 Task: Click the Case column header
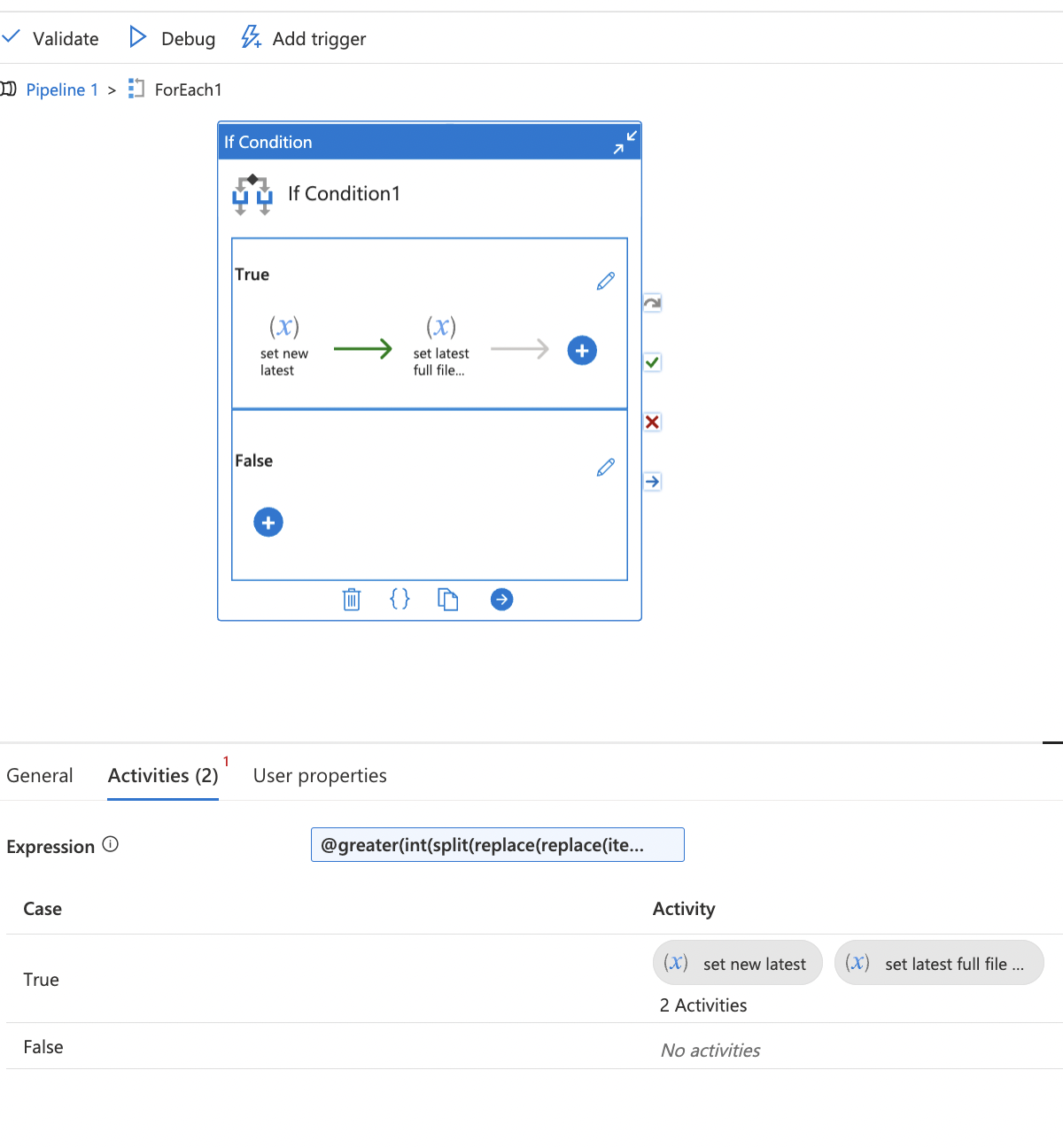coord(43,909)
